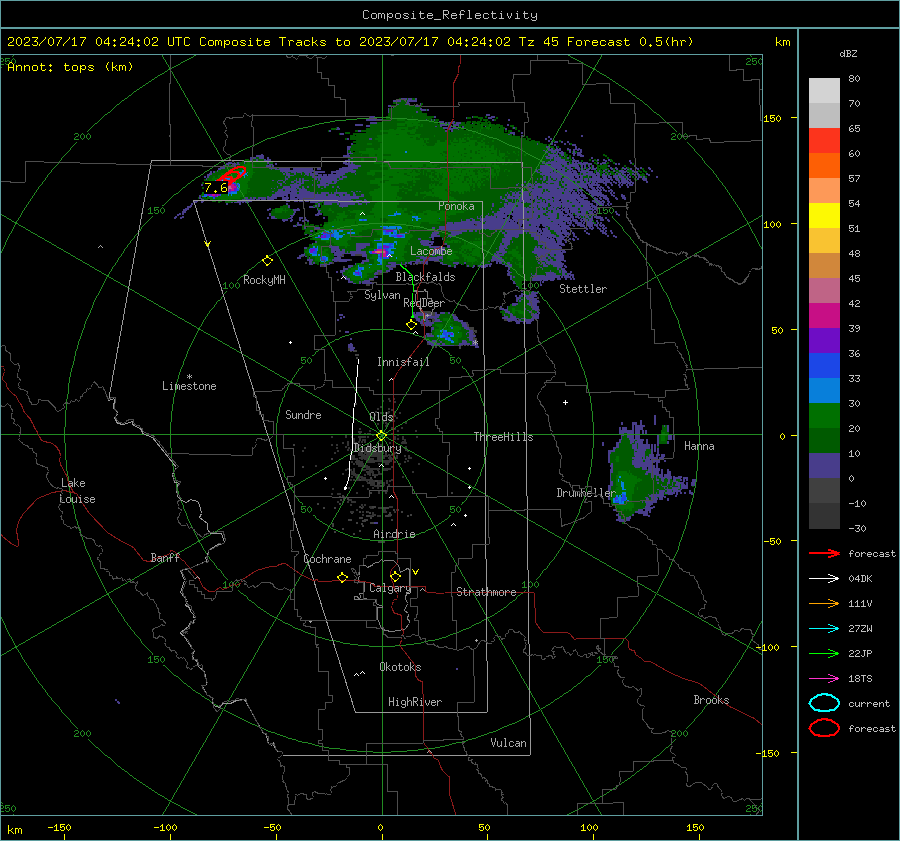
Task: Click the Cochrane label
Action: pyautogui.click(x=327, y=559)
